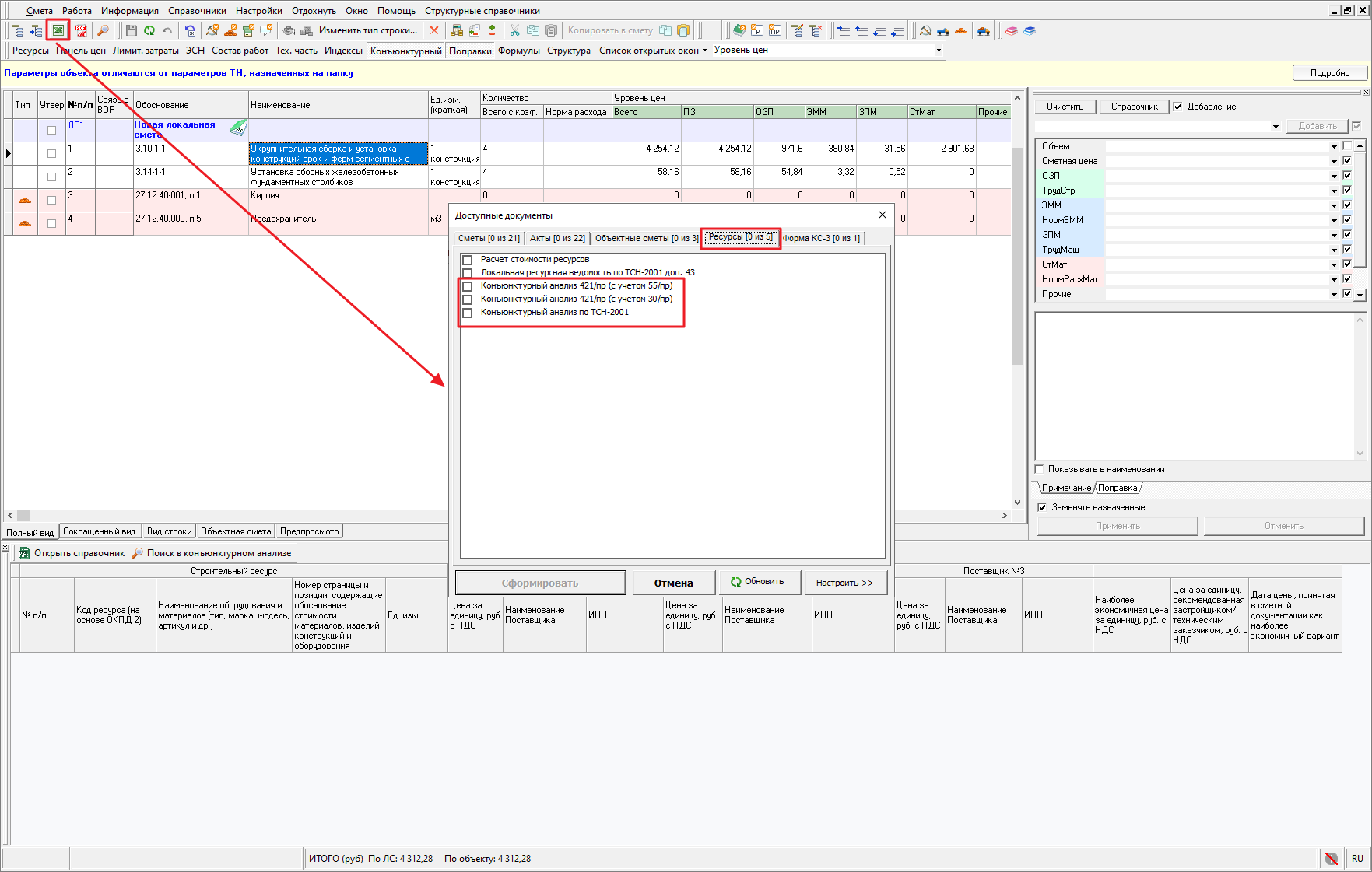The image size is (1372, 872).
Task: Click the hammer and sickle toolbar icon
Action: 925,30
